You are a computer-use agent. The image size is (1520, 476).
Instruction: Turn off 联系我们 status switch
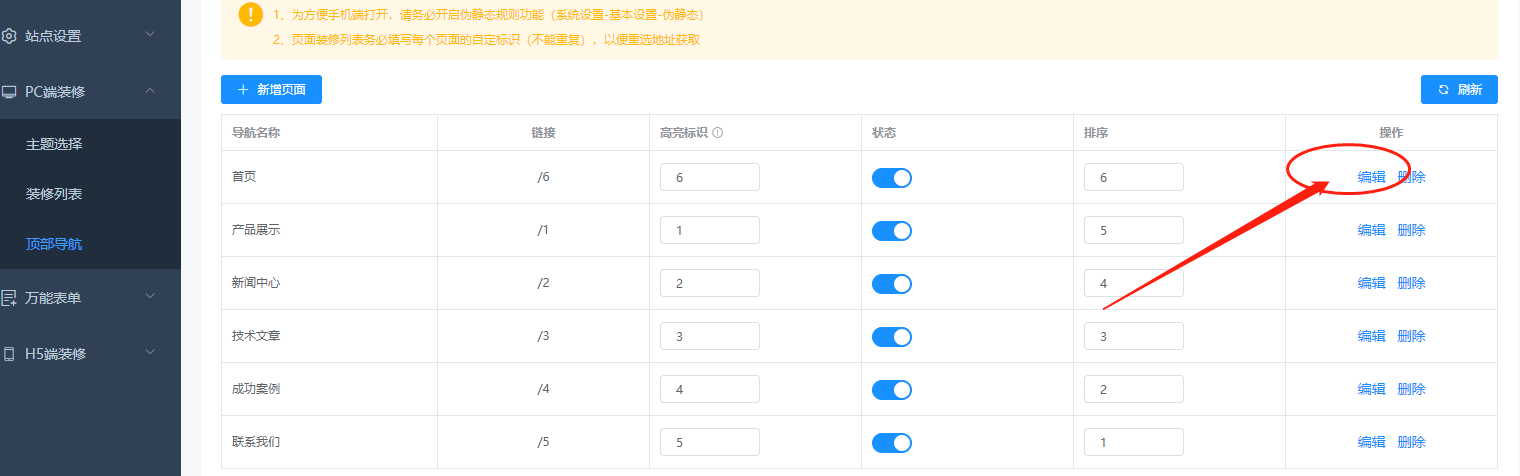click(891, 443)
